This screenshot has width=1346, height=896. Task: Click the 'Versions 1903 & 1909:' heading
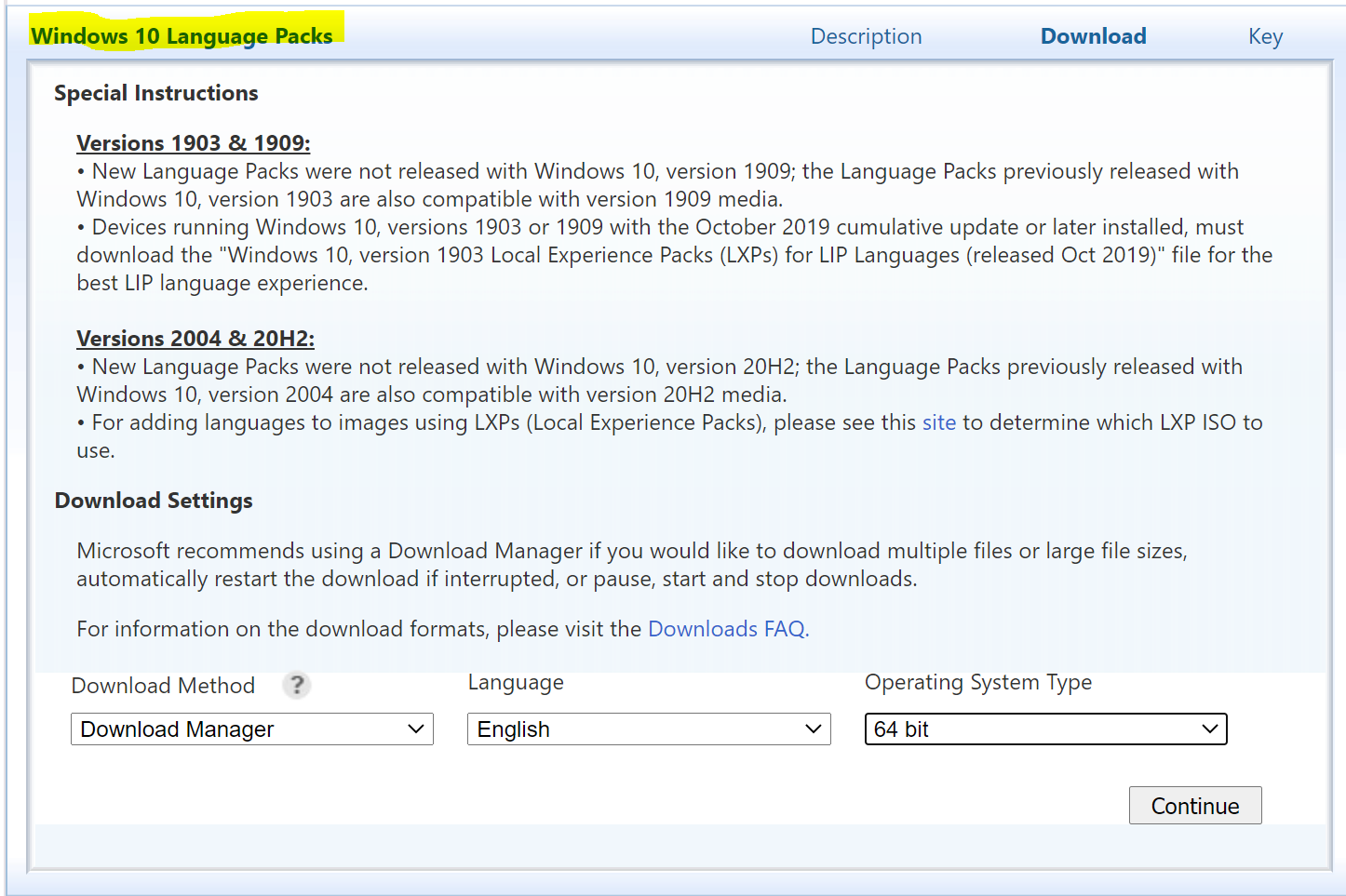194,143
